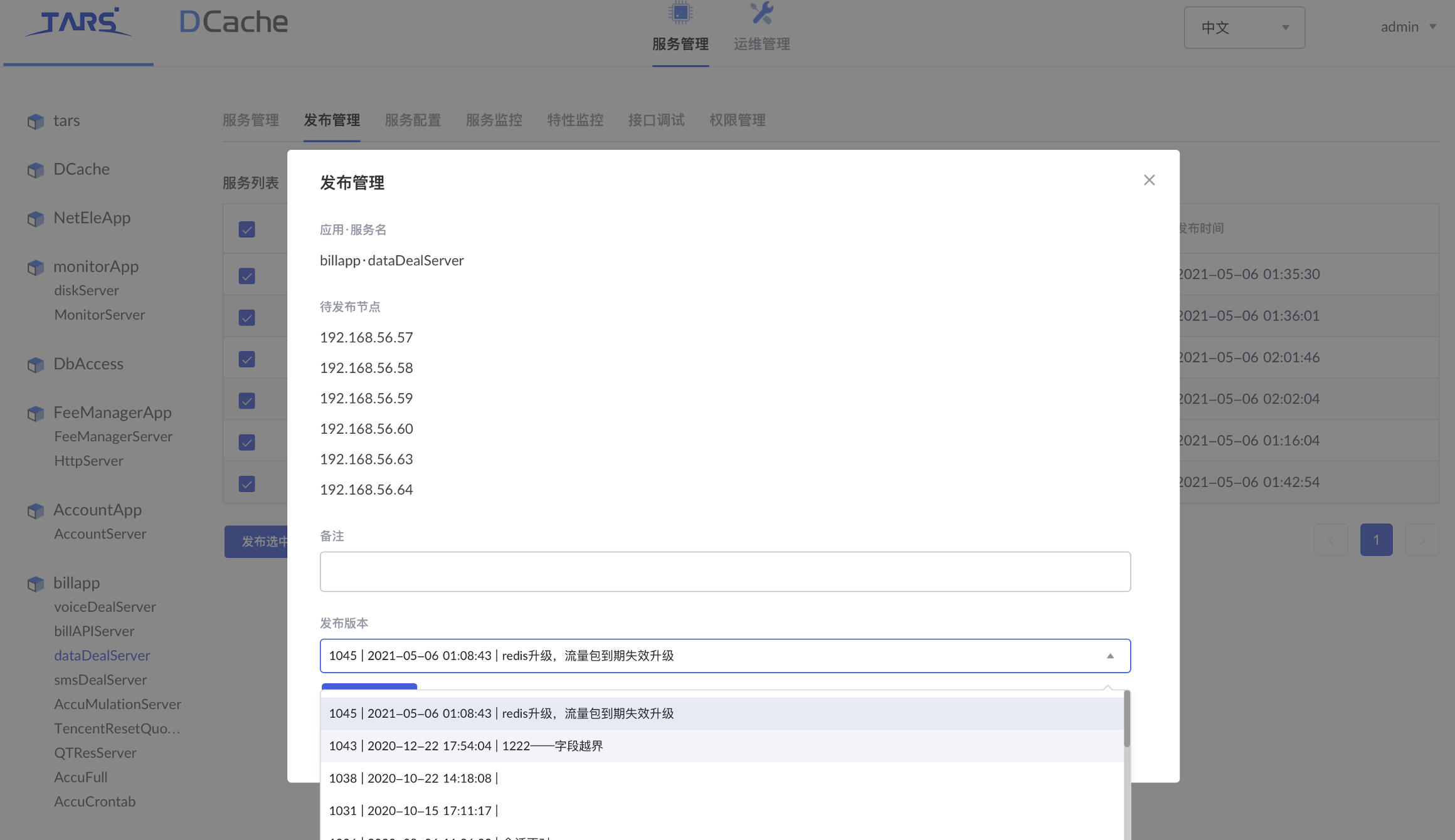The image size is (1455, 840).
Task: Open the admin account menu
Action: [1408, 26]
